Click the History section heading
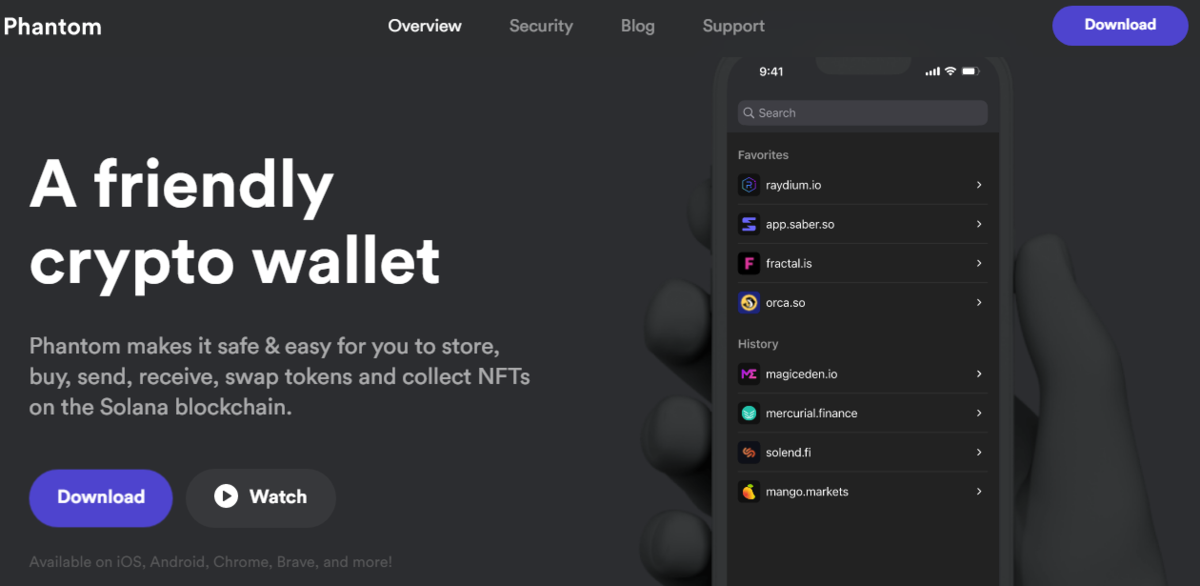 [758, 344]
